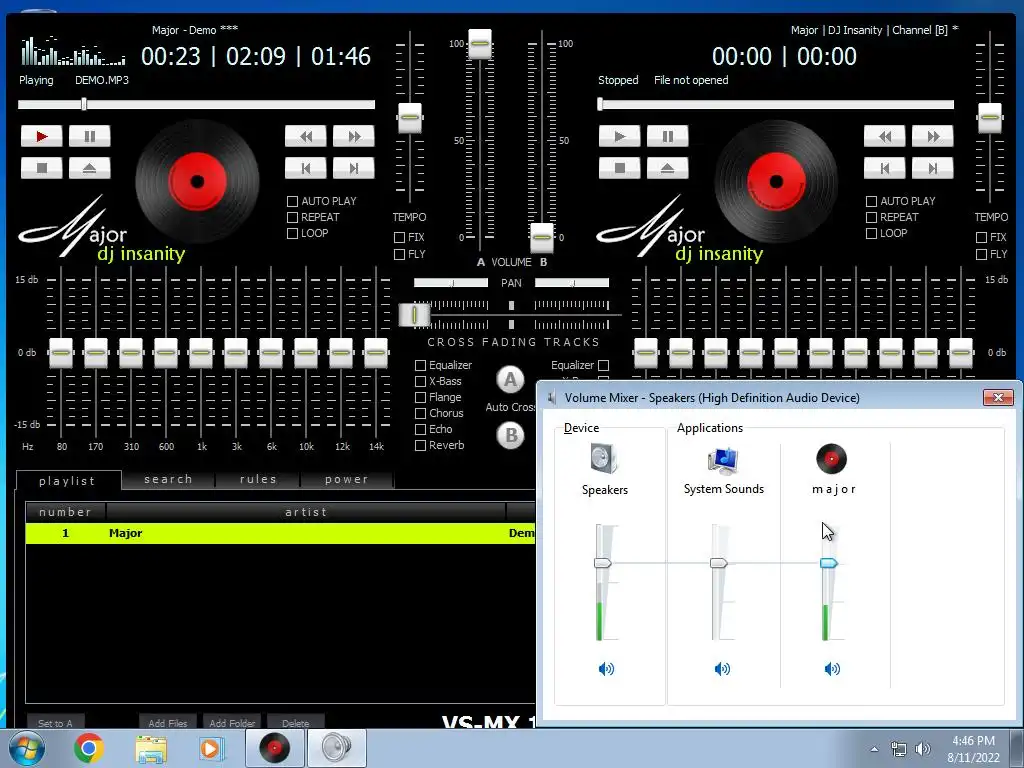Open Speakers device properties icon

(x=604, y=458)
